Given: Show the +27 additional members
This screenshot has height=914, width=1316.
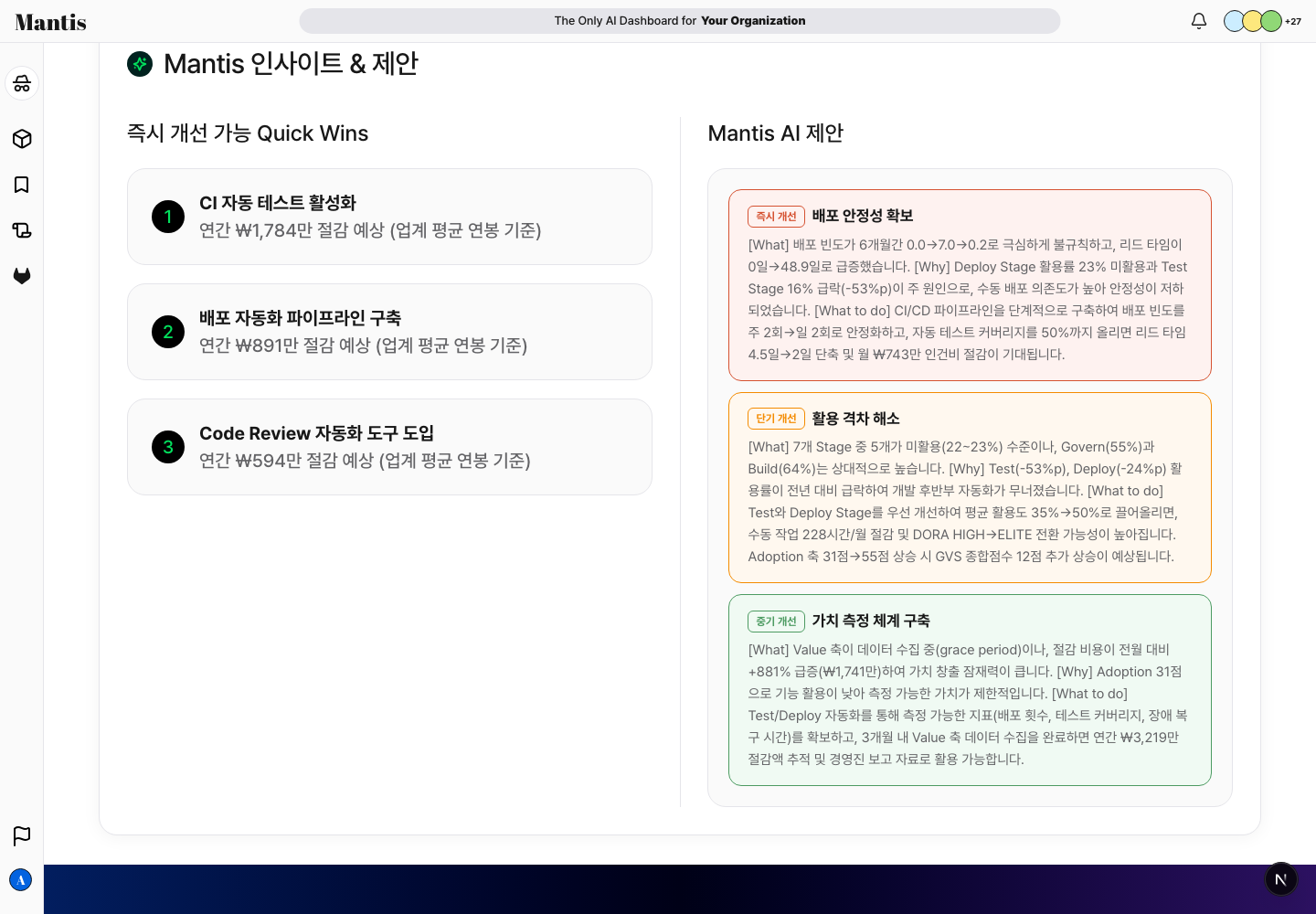Looking at the screenshot, I should [x=1293, y=22].
